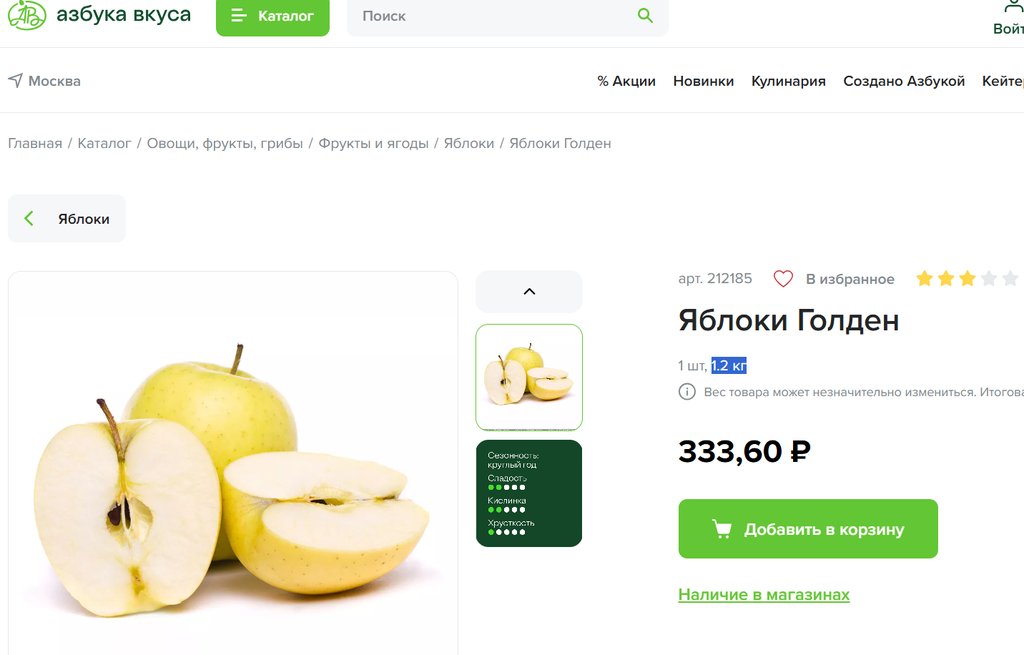1024x655 pixels.
Task: Click Добавить в корзину button
Action: [808, 529]
